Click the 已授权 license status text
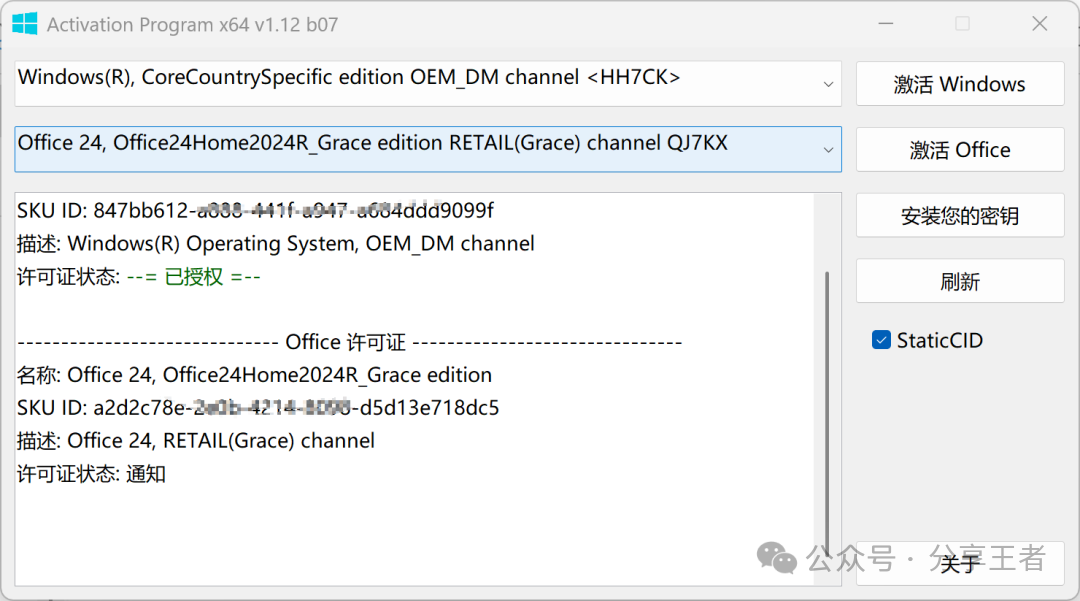 tap(194, 277)
